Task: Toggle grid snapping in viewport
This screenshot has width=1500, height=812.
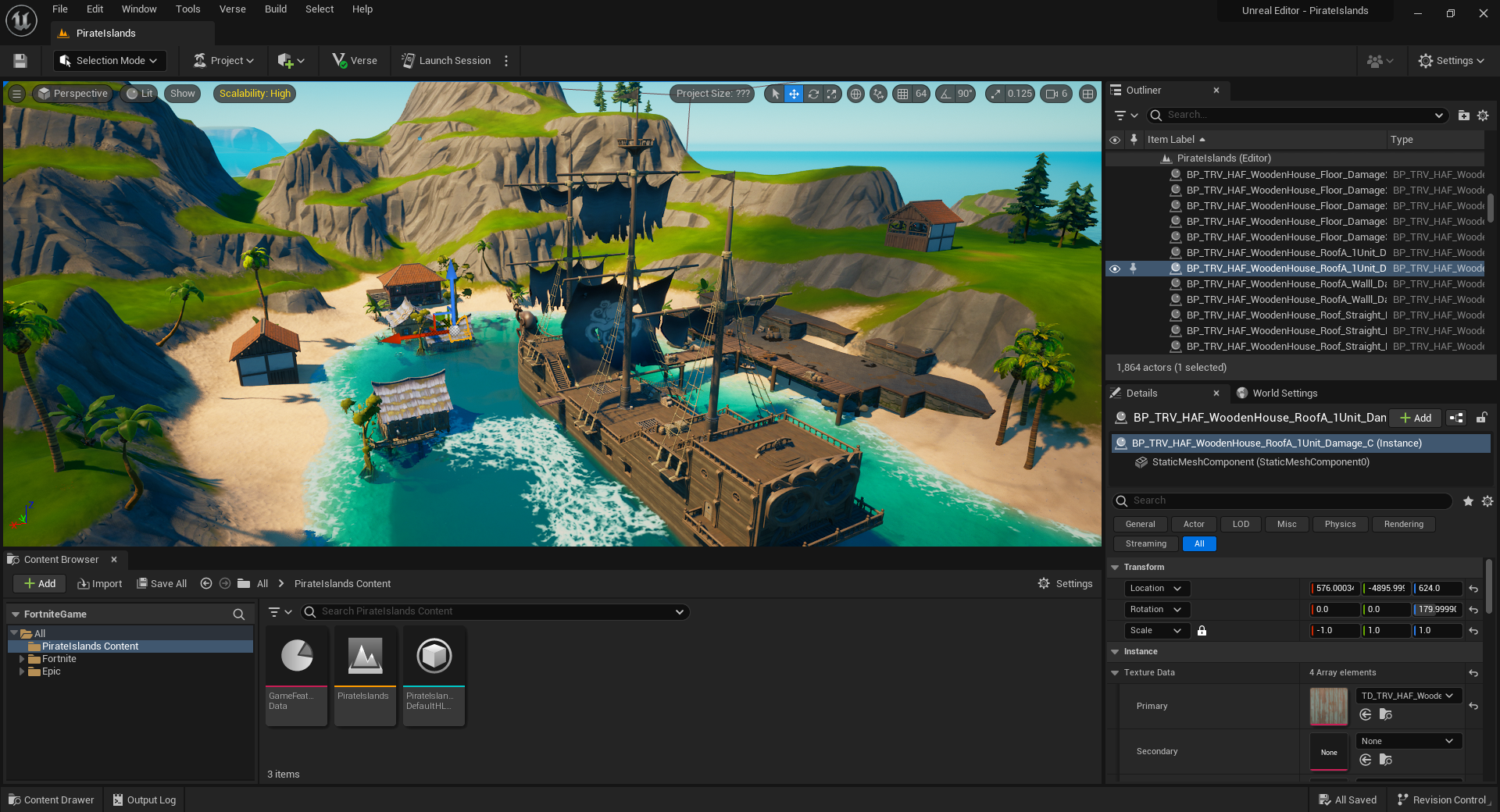Action: coord(903,94)
